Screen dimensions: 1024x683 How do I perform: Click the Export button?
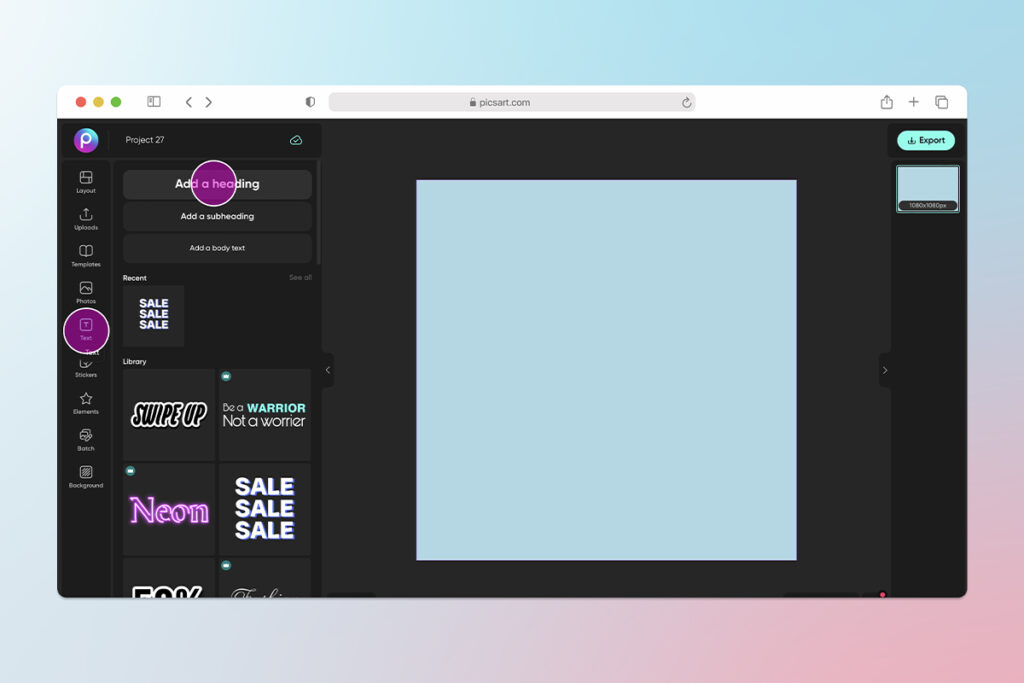pyautogui.click(x=925, y=140)
